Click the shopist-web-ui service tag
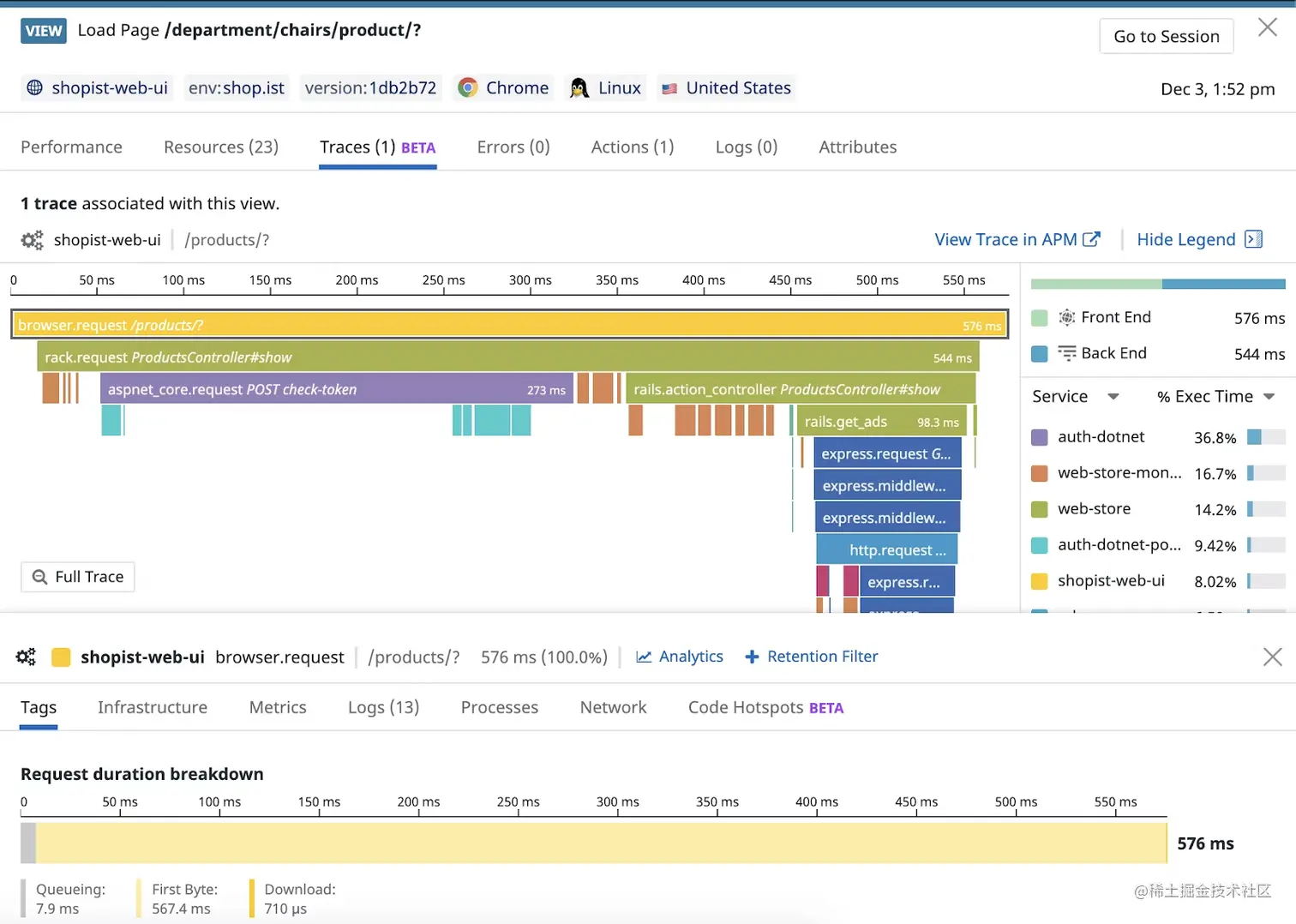1296x924 pixels. pos(97,87)
